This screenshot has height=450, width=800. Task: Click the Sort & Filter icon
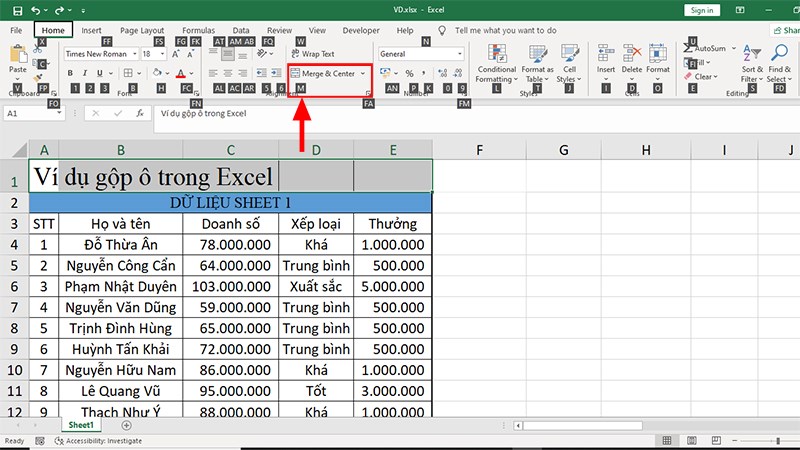pos(752,53)
